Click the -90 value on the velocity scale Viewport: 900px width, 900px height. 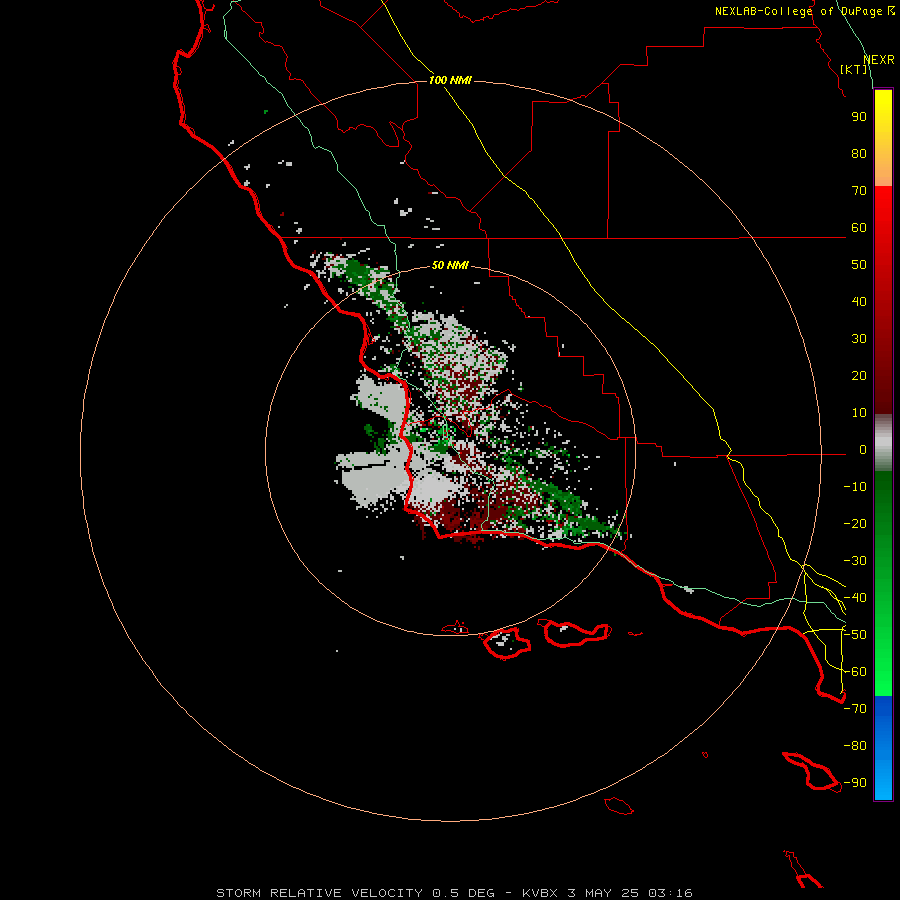coord(855,783)
